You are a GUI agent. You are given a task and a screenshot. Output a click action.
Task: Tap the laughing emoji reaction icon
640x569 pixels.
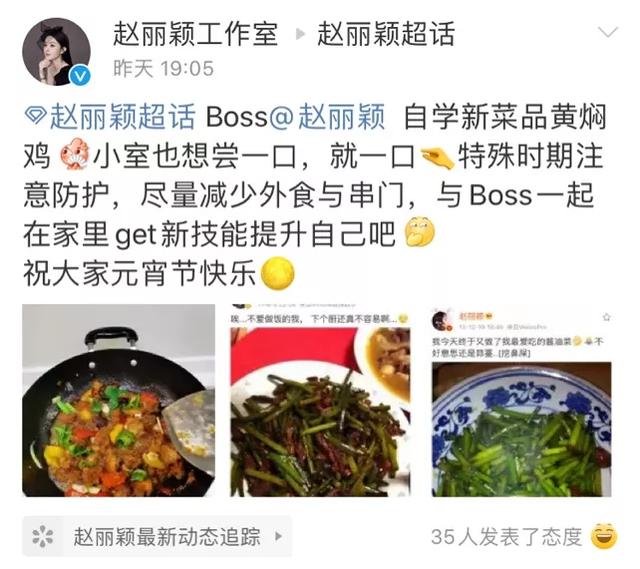coord(604,536)
